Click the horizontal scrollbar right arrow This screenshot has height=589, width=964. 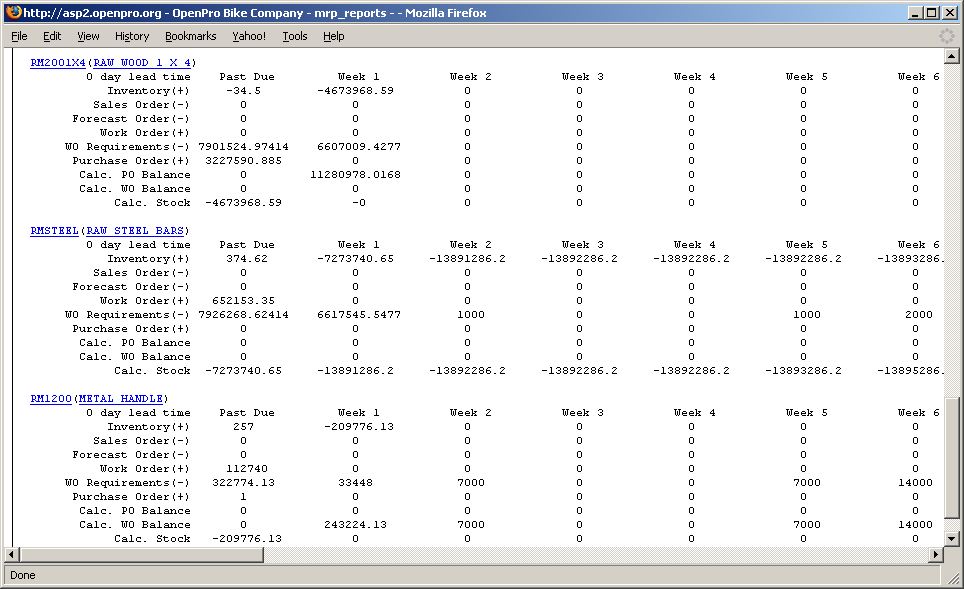click(x=936, y=554)
